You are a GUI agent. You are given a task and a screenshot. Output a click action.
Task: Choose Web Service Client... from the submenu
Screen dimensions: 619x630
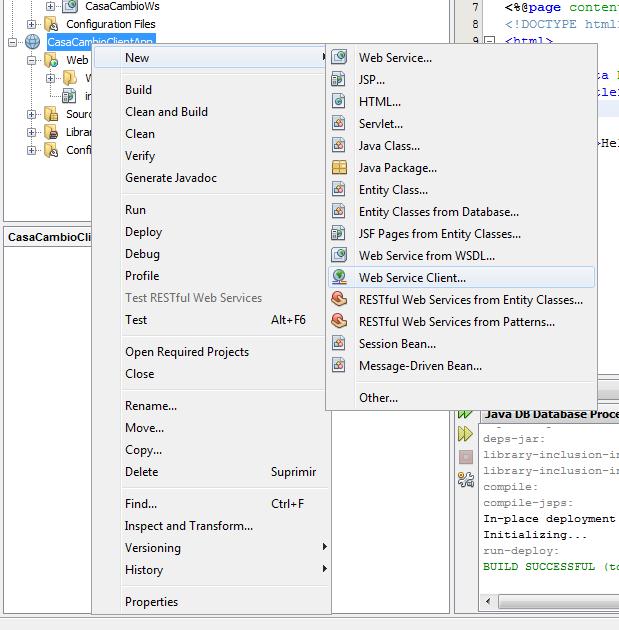[x=461, y=277]
